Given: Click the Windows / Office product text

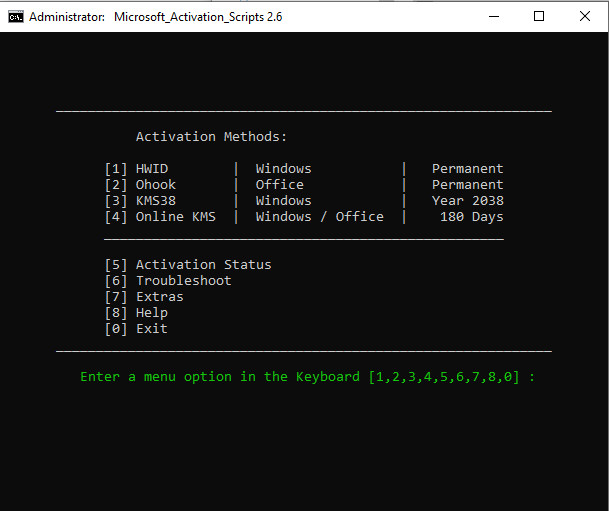Looking at the screenshot, I should 319,217.
